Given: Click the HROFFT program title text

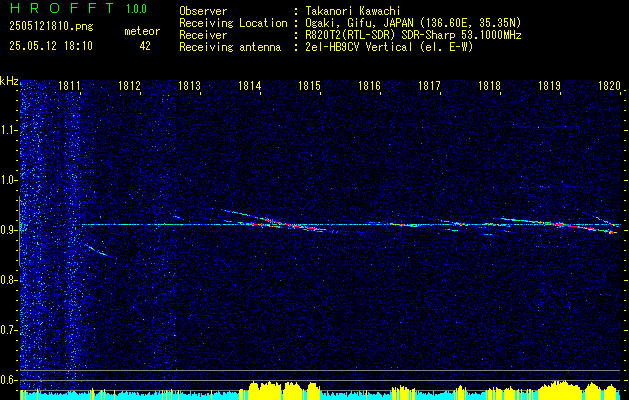Looking at the screenshot, I should (61, 8).
